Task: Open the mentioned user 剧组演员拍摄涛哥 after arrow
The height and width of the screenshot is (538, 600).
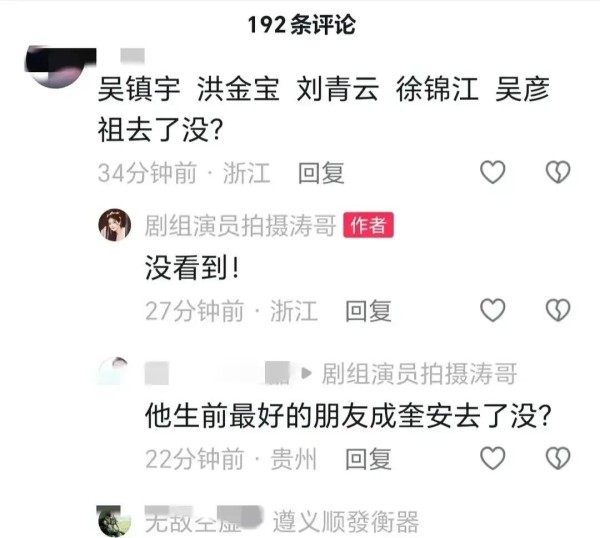Action: pos(419,373)
